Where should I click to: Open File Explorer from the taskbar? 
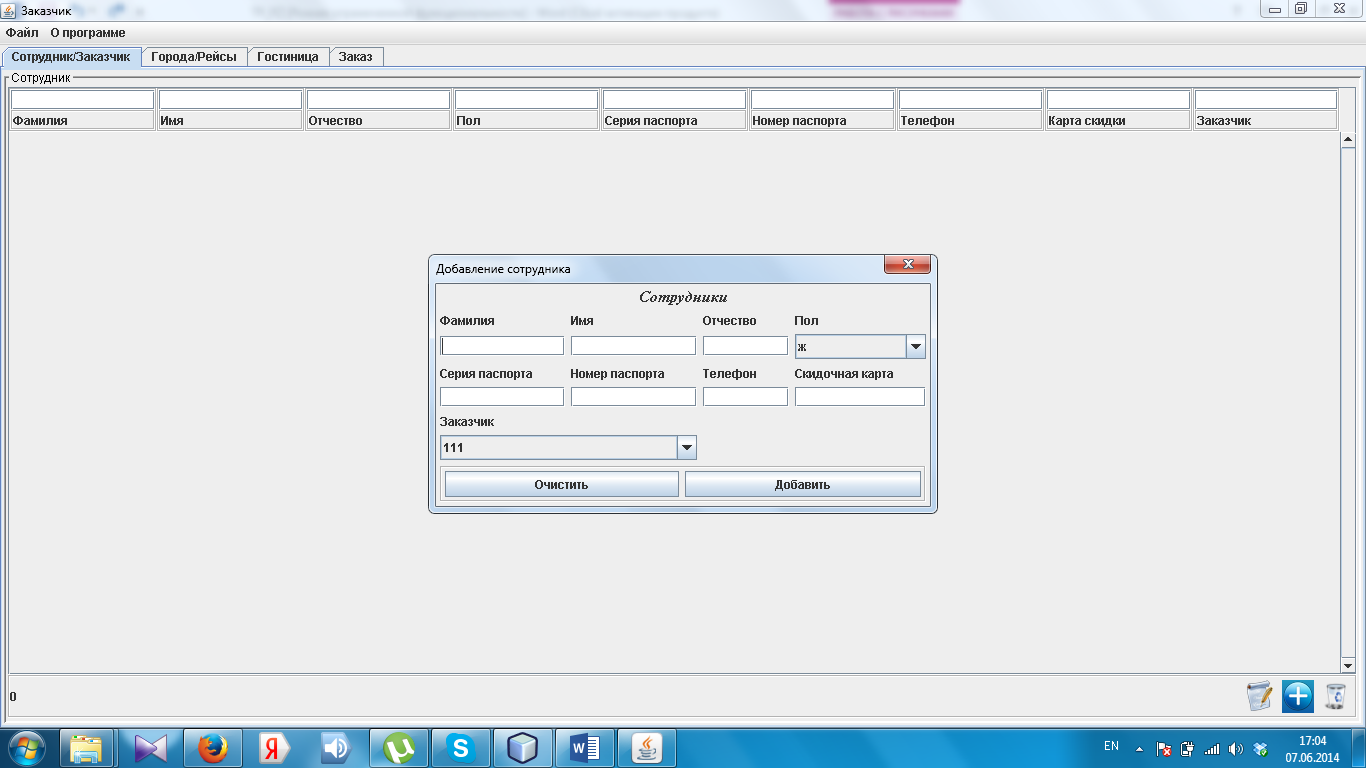87,748
